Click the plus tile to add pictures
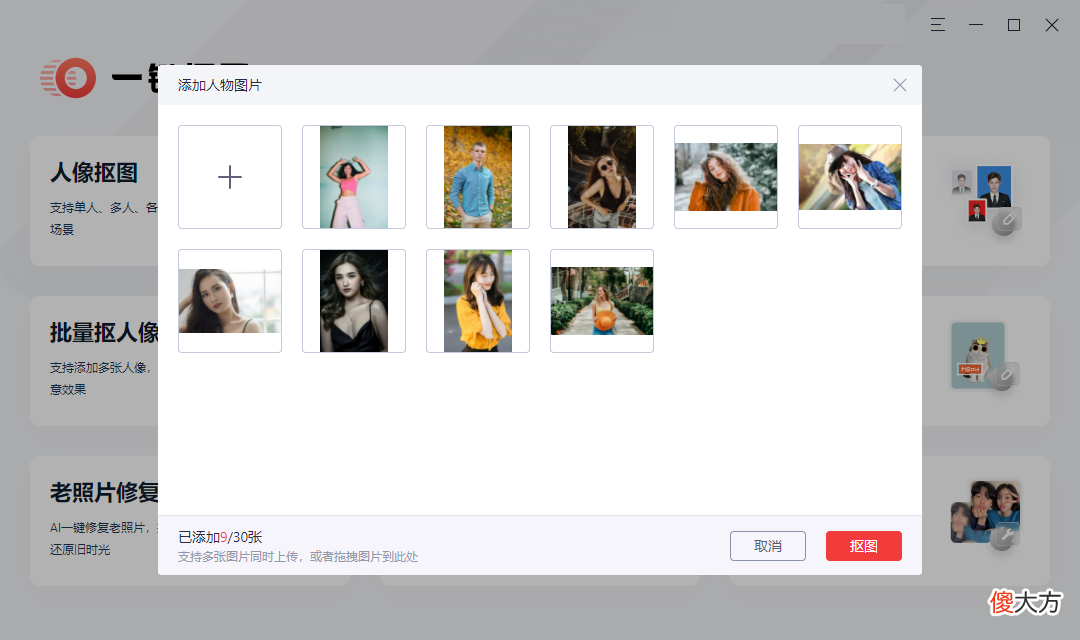This screenshot has height=640, width=1080. tap(230, 177)
